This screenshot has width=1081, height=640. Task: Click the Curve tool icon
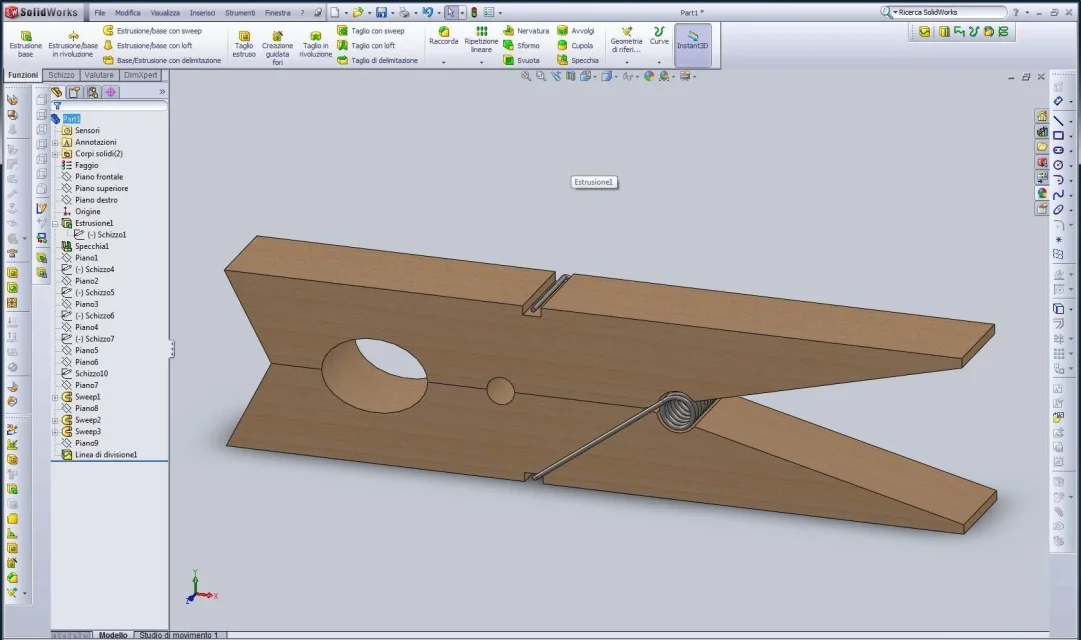659,32
